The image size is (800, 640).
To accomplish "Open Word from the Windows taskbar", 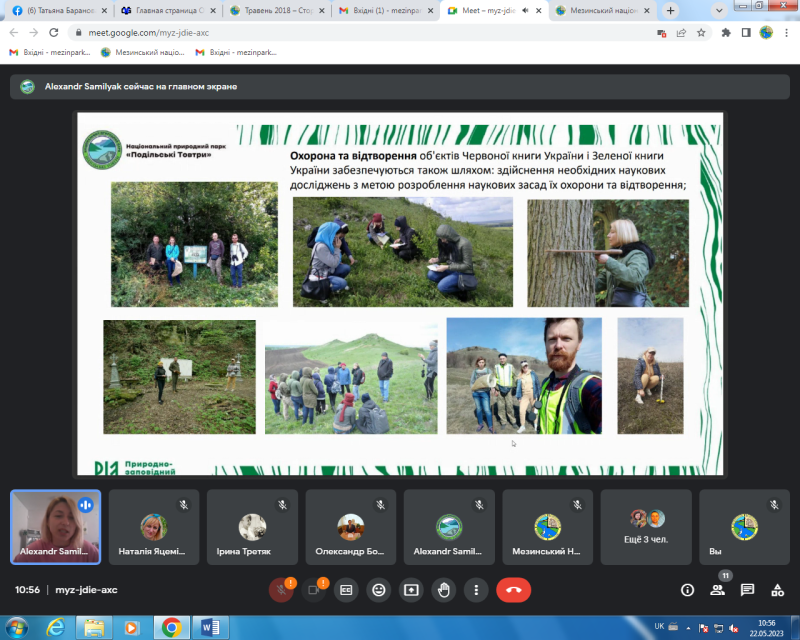I will pyautogui.click(x=211, y=627).
